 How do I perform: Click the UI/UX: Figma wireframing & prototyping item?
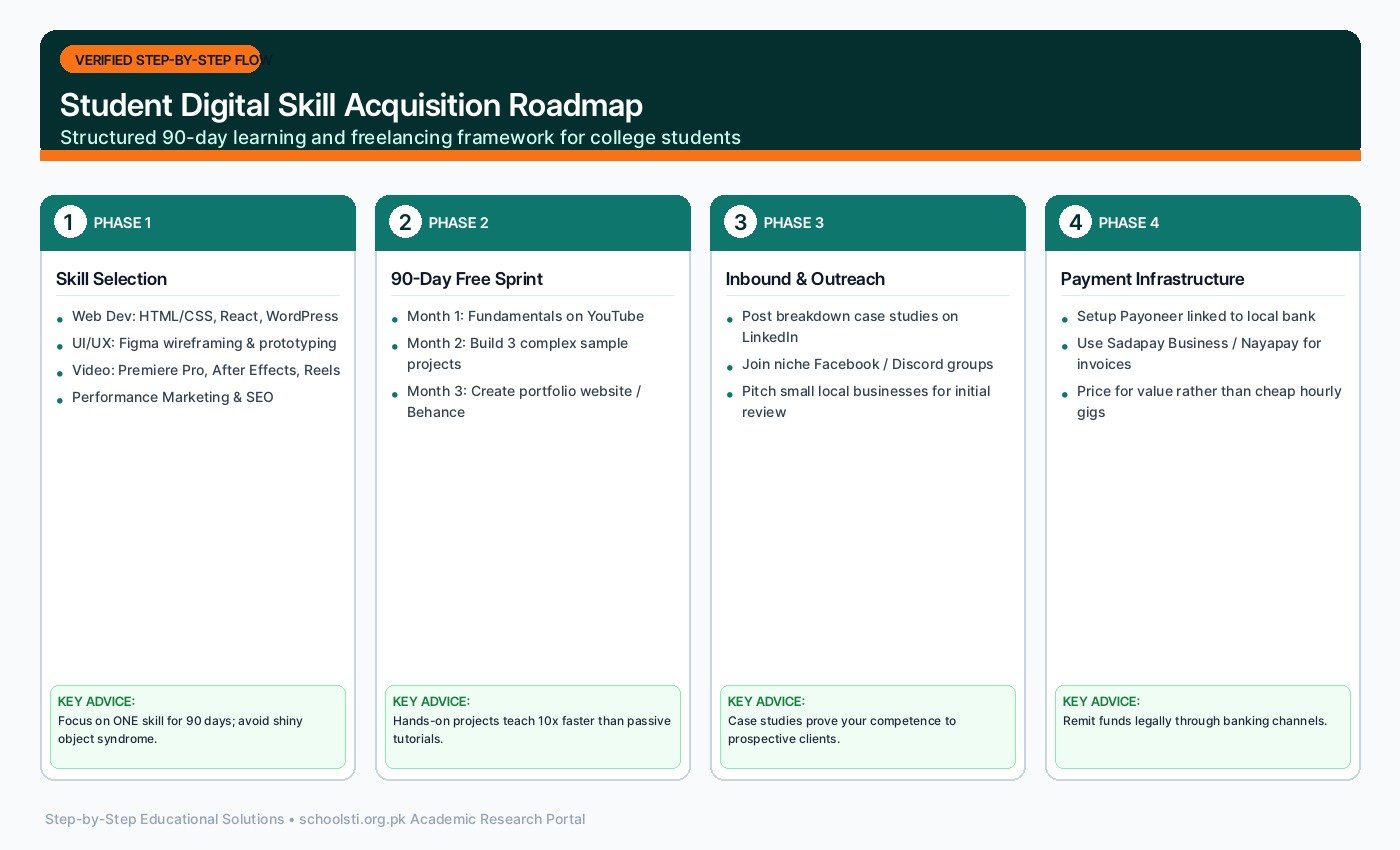(204, 343)
